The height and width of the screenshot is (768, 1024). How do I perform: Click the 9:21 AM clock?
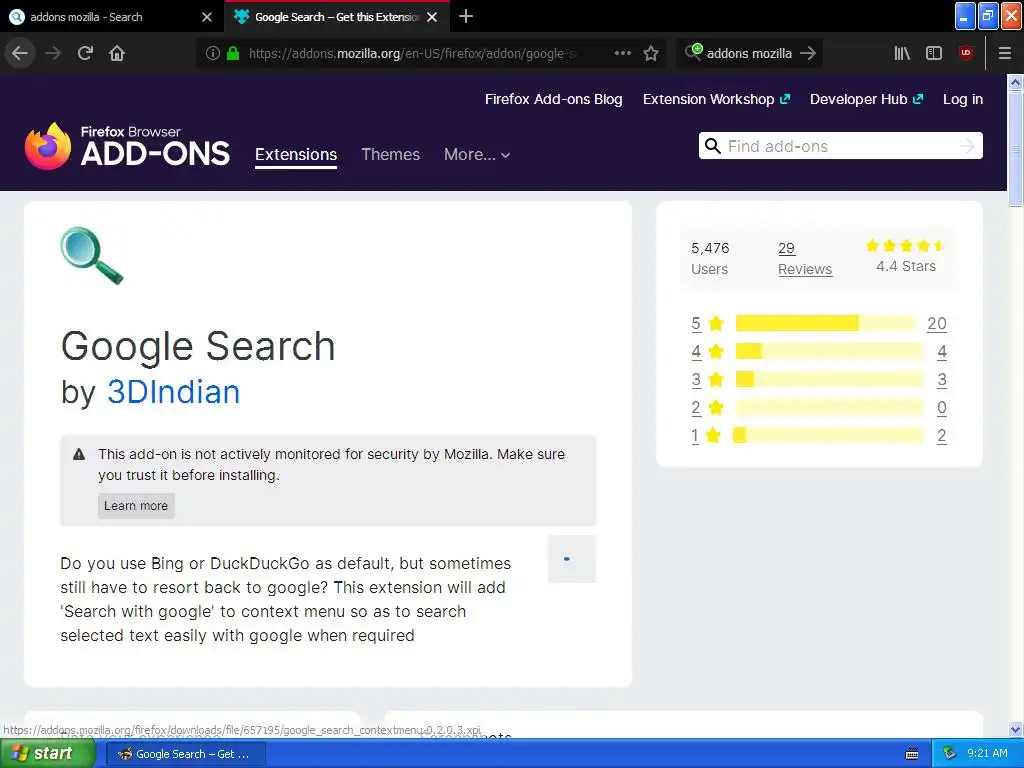pyautogui.click(x=987, y=754)
